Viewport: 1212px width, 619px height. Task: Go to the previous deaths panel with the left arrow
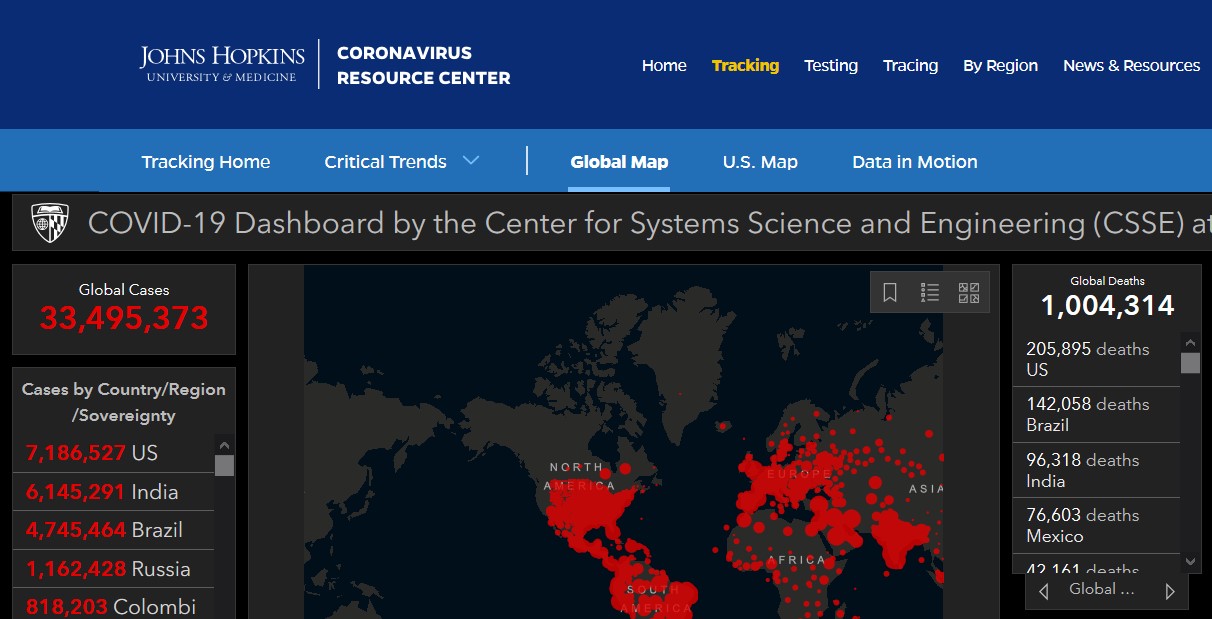[x=1044, y=591]
